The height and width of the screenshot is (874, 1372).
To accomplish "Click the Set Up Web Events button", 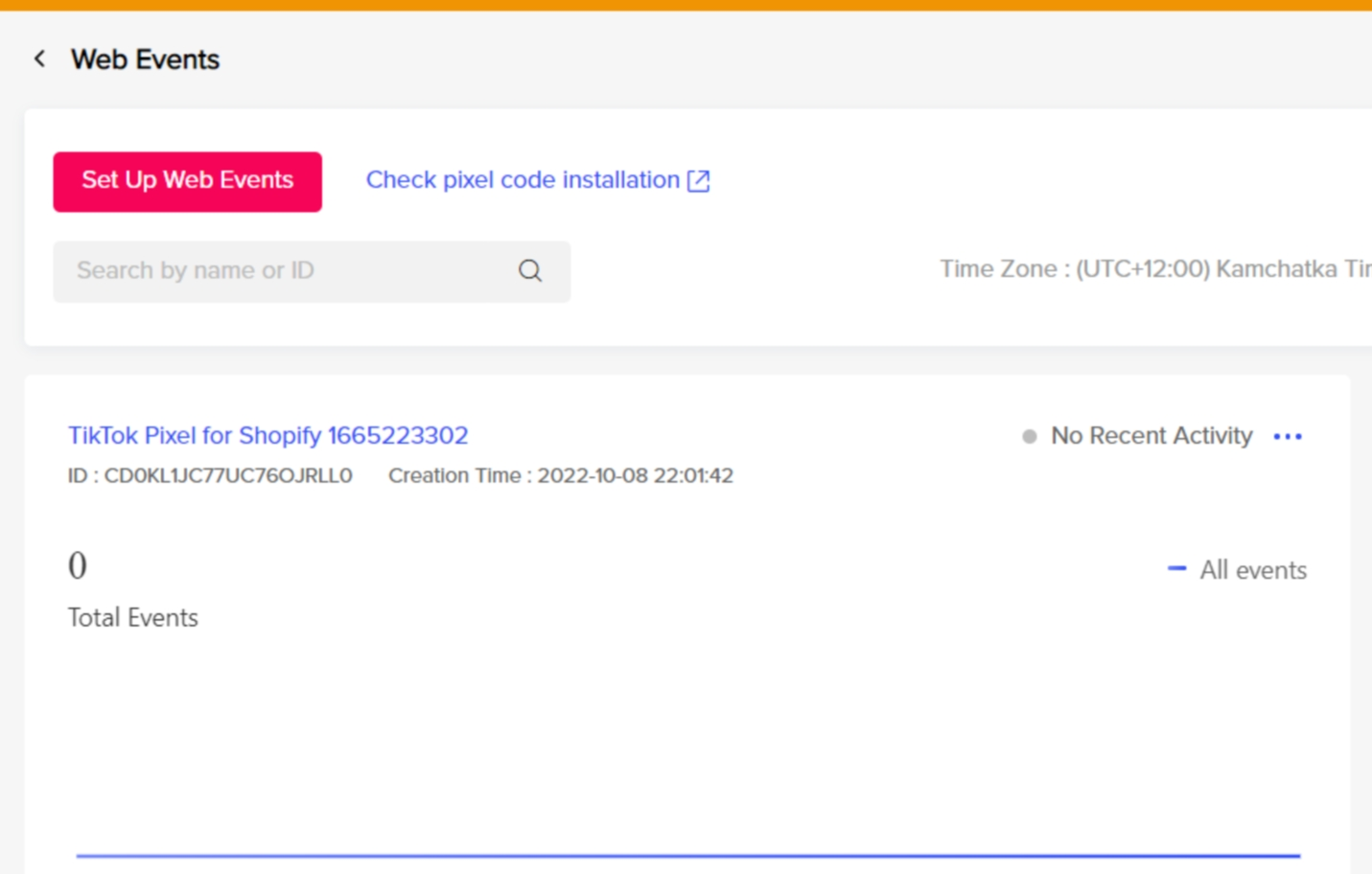I will click(187, 181).
